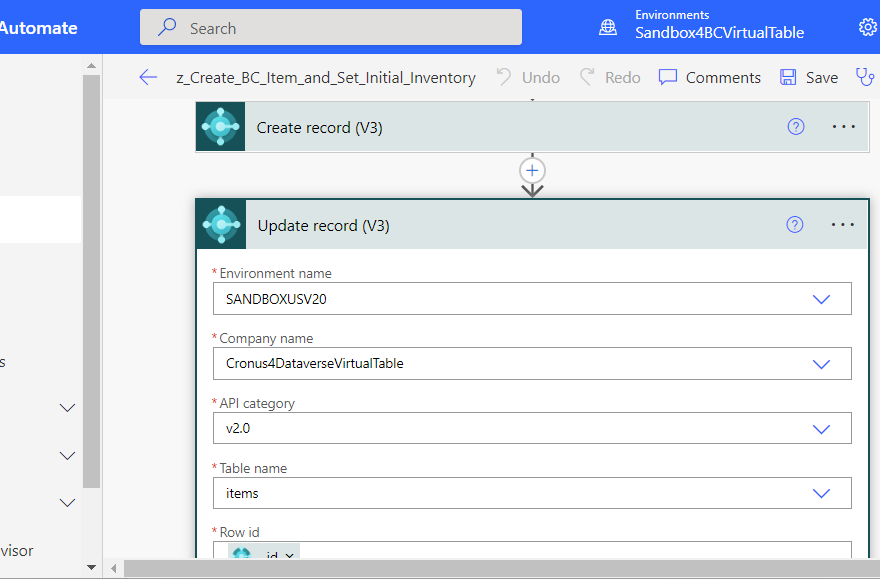Go back using the left arrow

point(148,77)
